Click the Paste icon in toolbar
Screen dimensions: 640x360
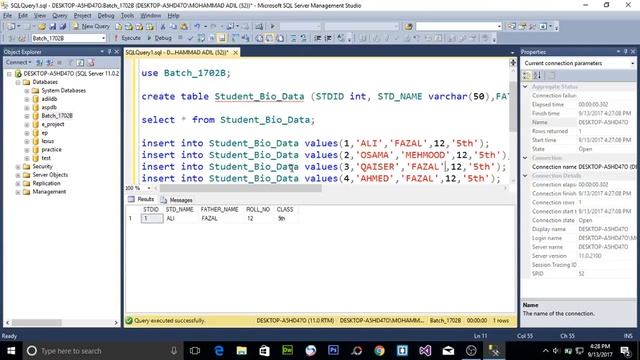coord(184,27)
